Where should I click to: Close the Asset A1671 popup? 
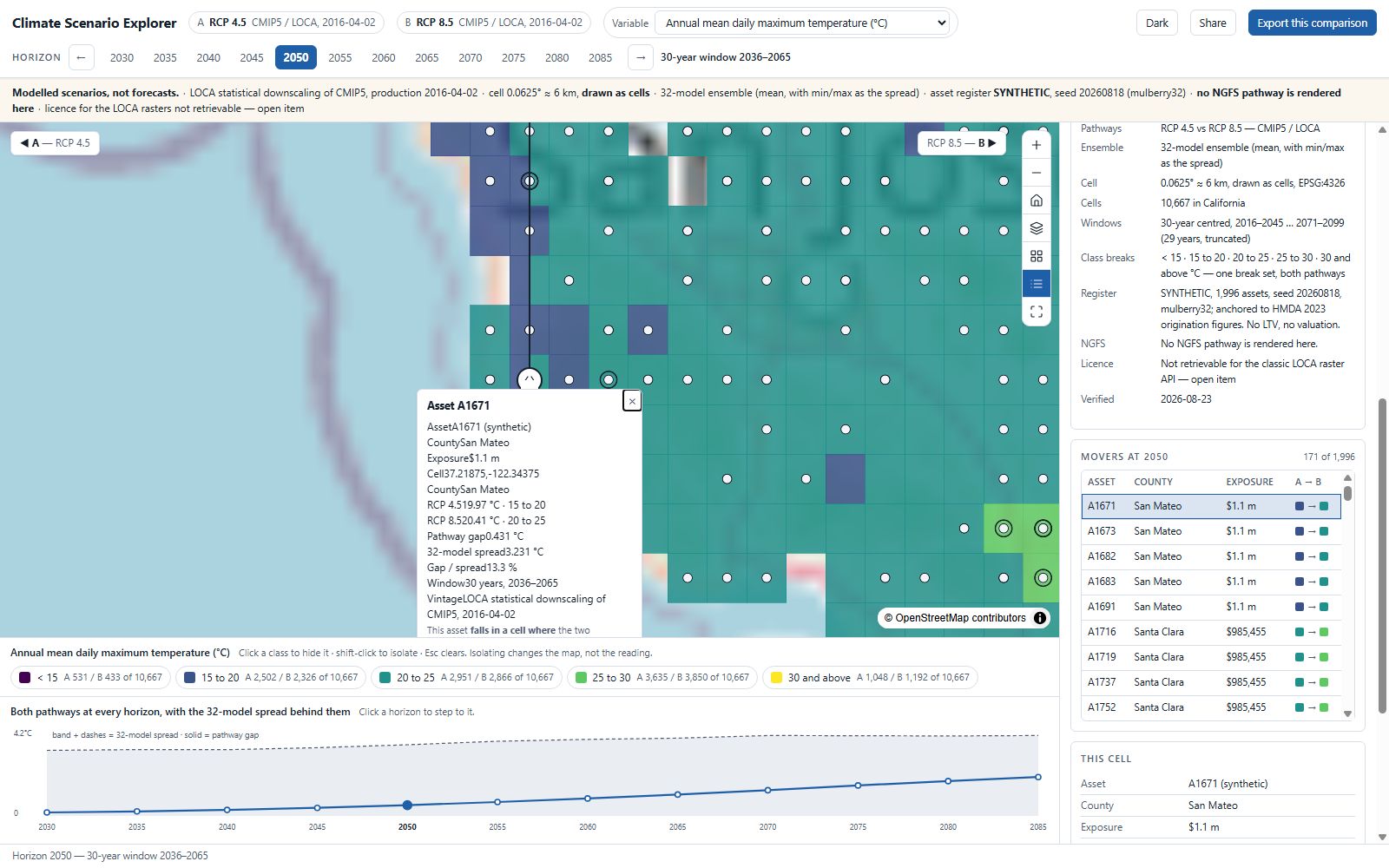632,401
